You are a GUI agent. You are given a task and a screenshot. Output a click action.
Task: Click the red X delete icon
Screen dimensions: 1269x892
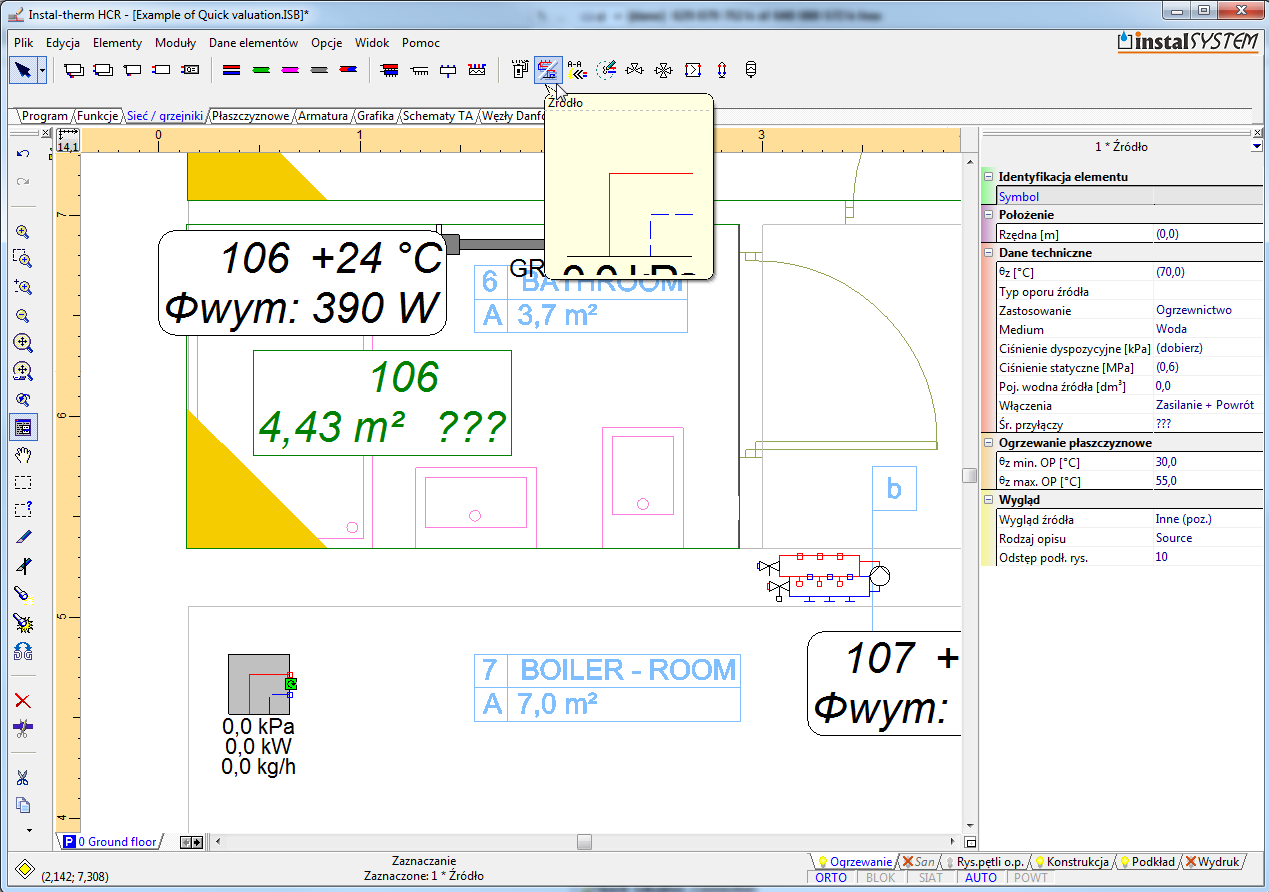[24, 701]
